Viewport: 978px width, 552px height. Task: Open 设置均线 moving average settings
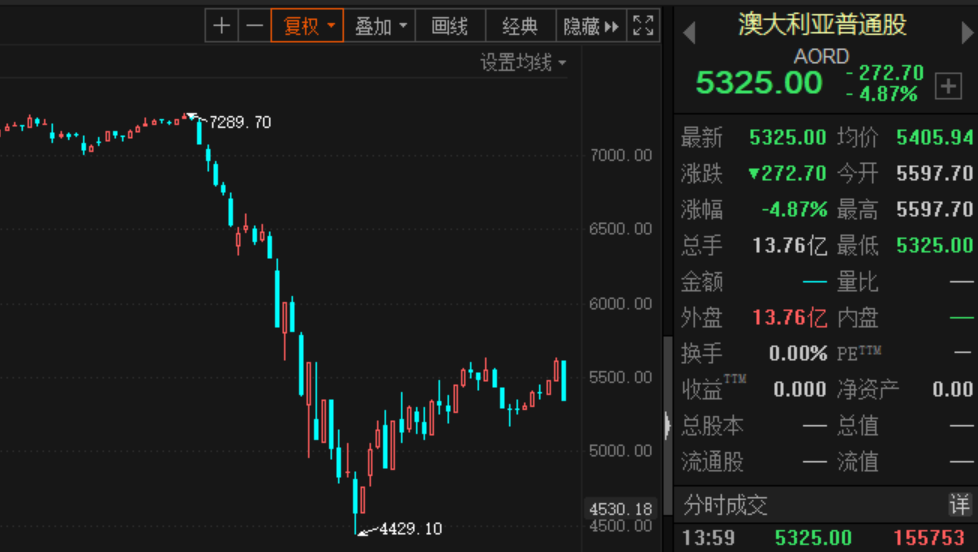[x=523, y=63]
